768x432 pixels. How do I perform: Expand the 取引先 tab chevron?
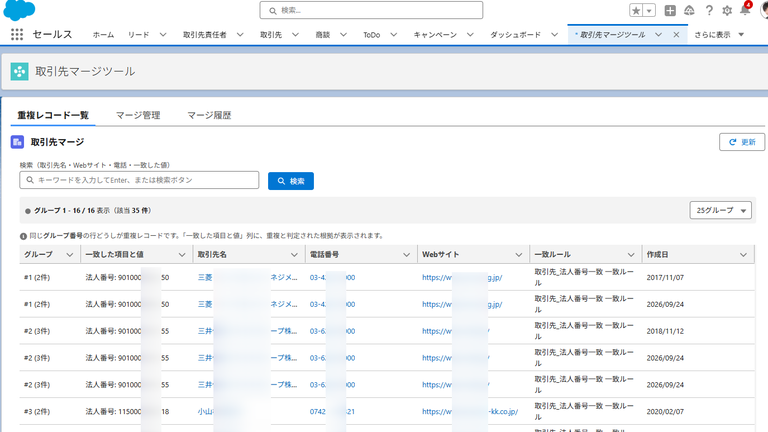(x=295, y=35)
